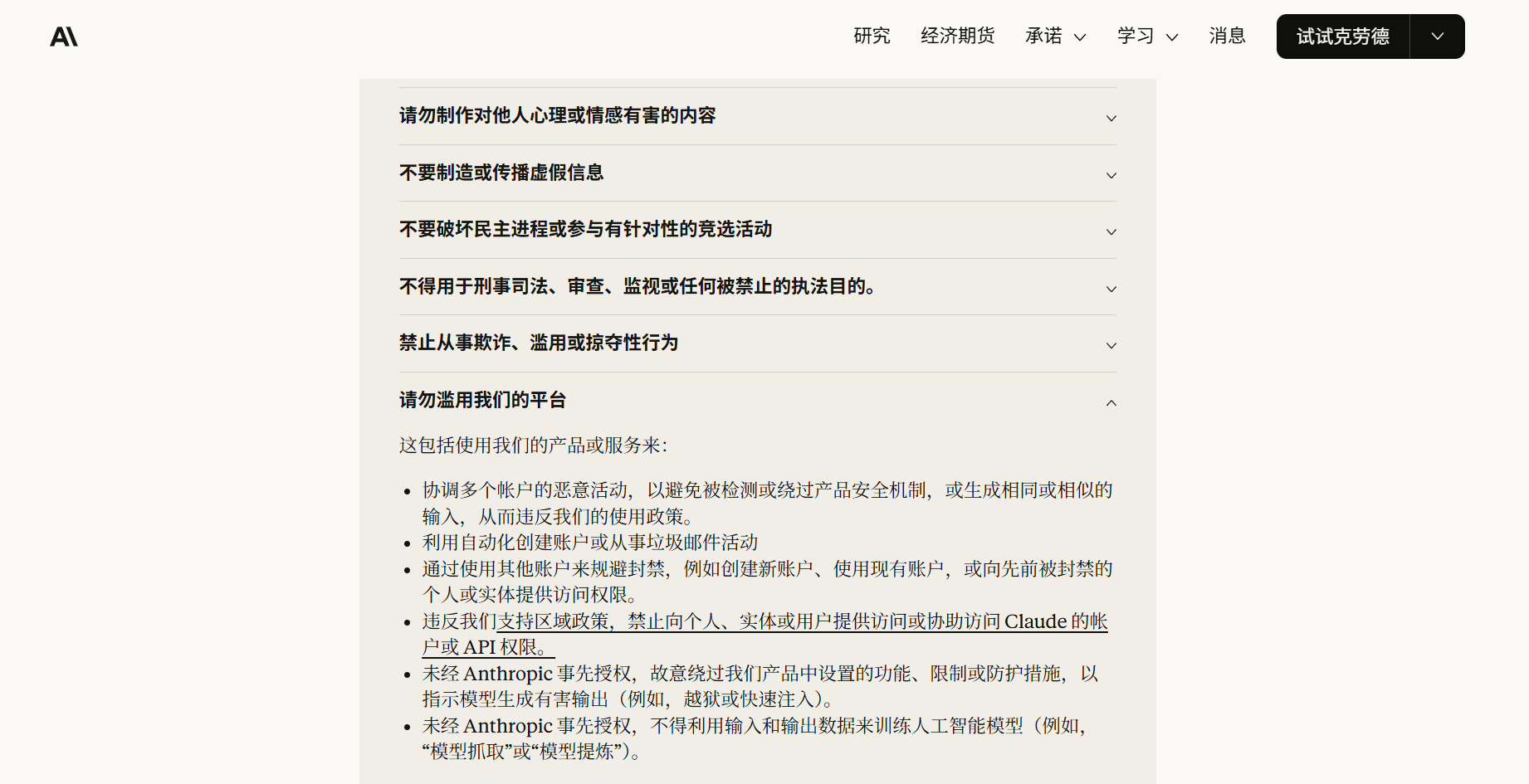Open the 学习 dropdown chevron
The image size is (1529, 784).
click(x=1172, y=37)
